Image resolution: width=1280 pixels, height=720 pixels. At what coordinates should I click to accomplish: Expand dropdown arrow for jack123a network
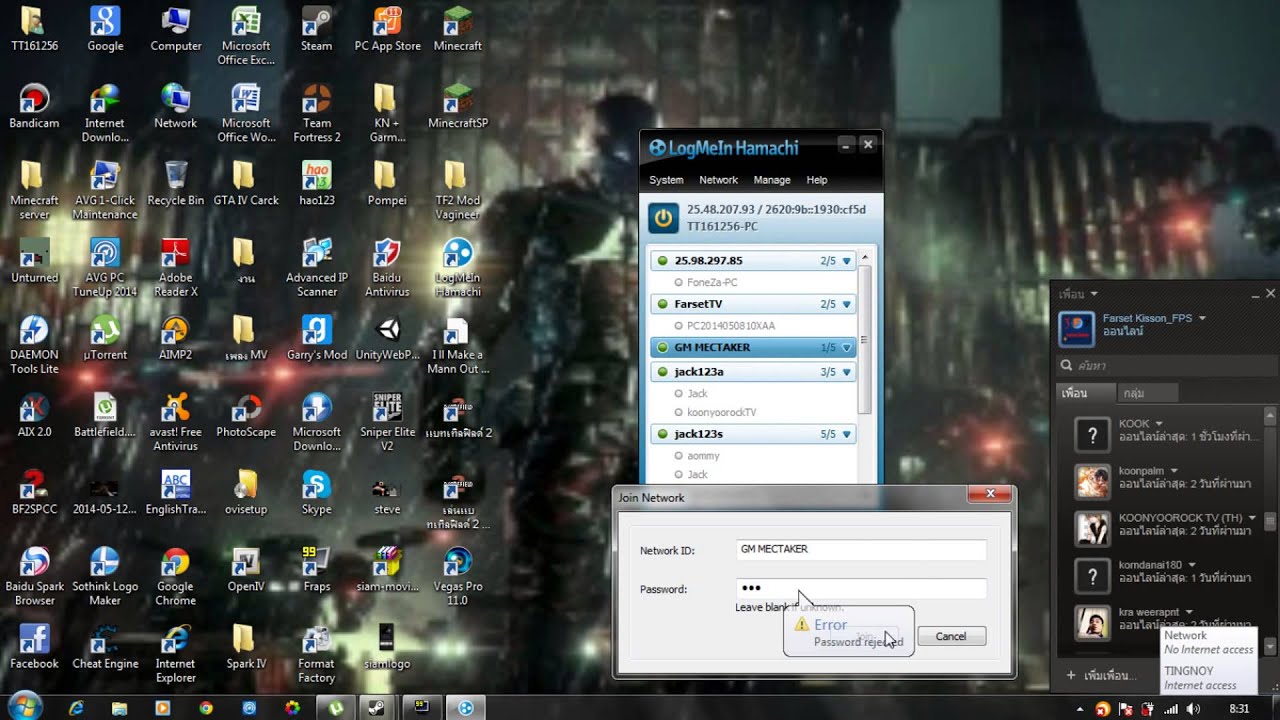pyautogui.click(x=847, y=372)
